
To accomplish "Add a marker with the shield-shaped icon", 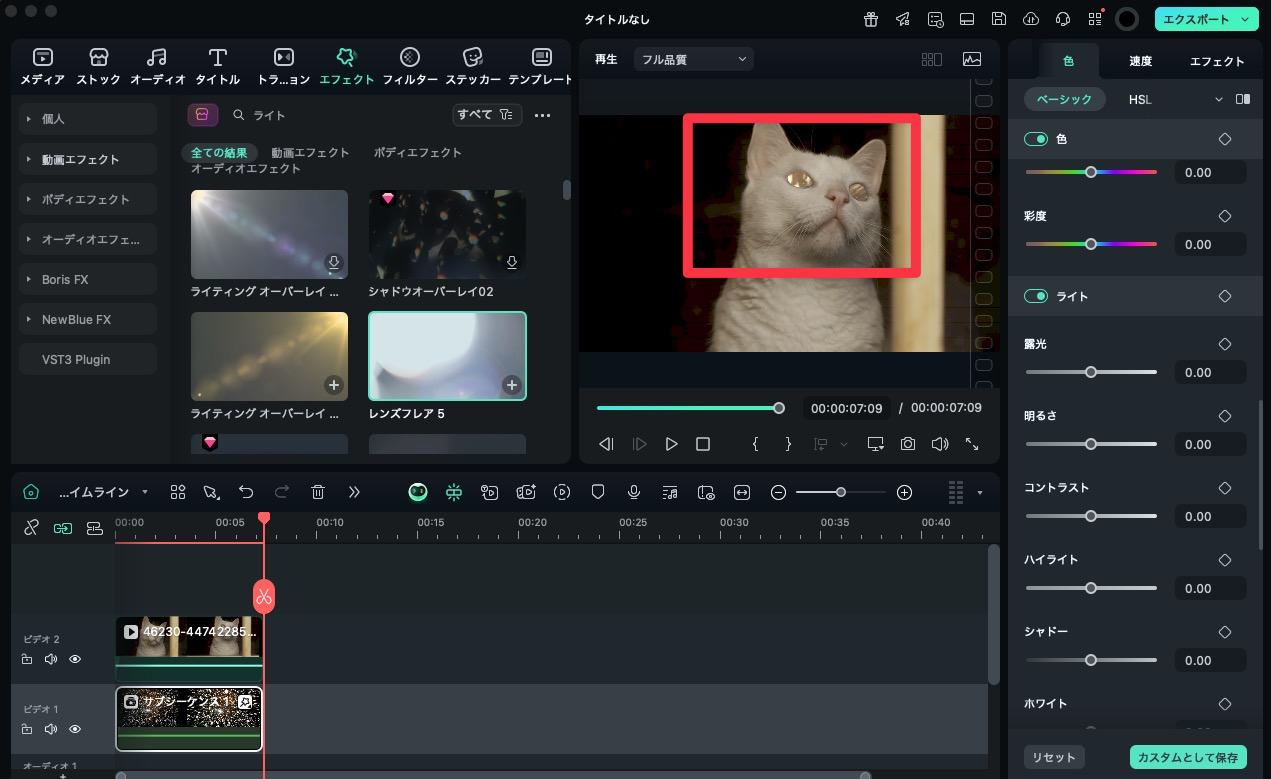I will tap(598, 492).
